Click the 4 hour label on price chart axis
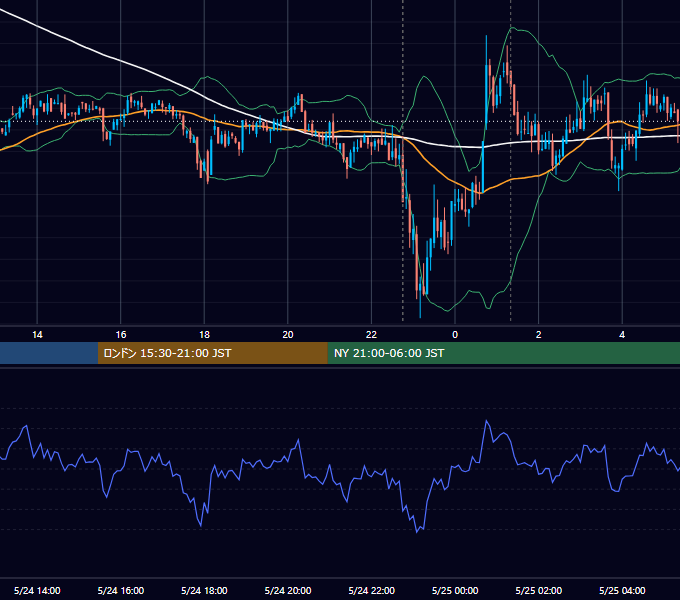680x600 pixels. tap(622, 335)
